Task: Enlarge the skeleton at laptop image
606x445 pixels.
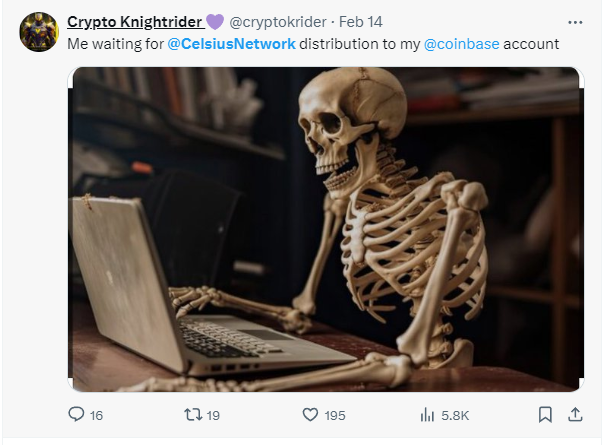Action: tap(326, 229)
